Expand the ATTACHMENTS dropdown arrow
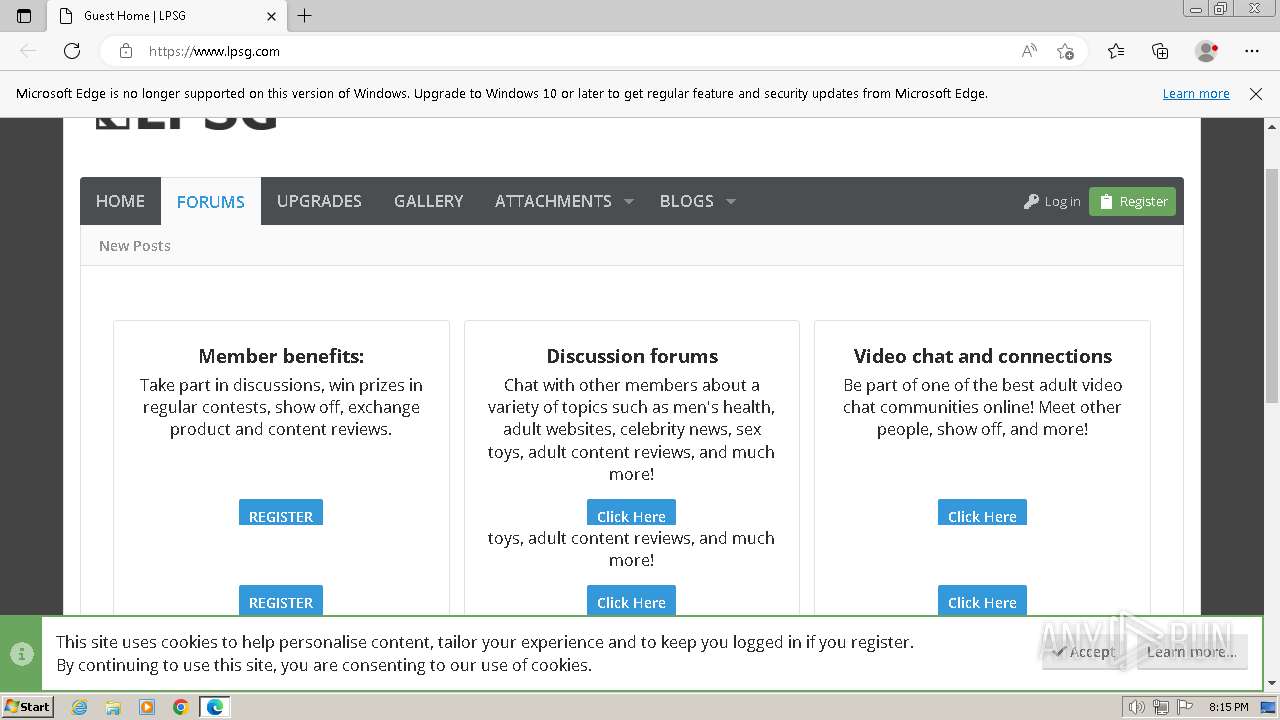 pyautogui.click(x=629, y=201)
